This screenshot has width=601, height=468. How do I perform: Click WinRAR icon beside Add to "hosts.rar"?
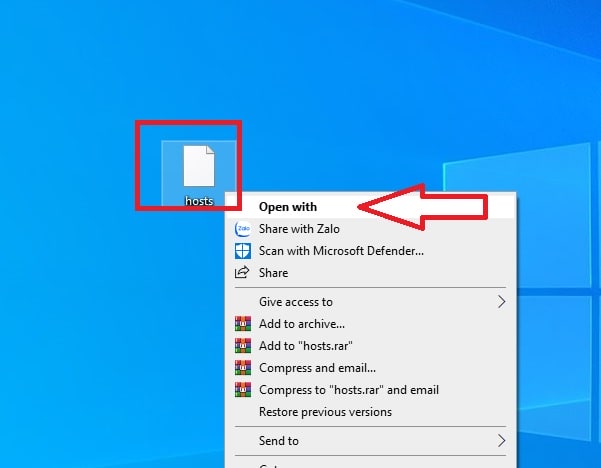[x=243, y=346]
